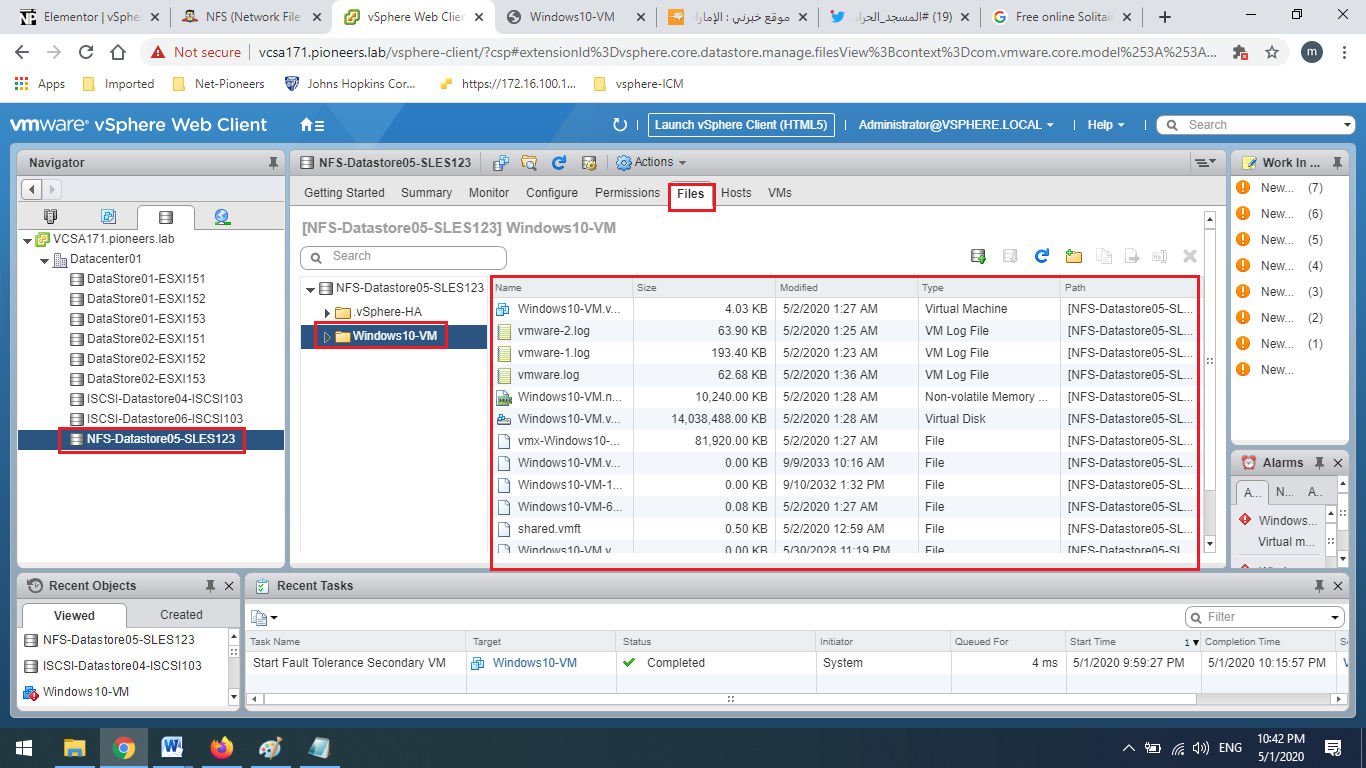Click the global refresh icon in header
Screen dimensions: 1366x768
point(620,125)
